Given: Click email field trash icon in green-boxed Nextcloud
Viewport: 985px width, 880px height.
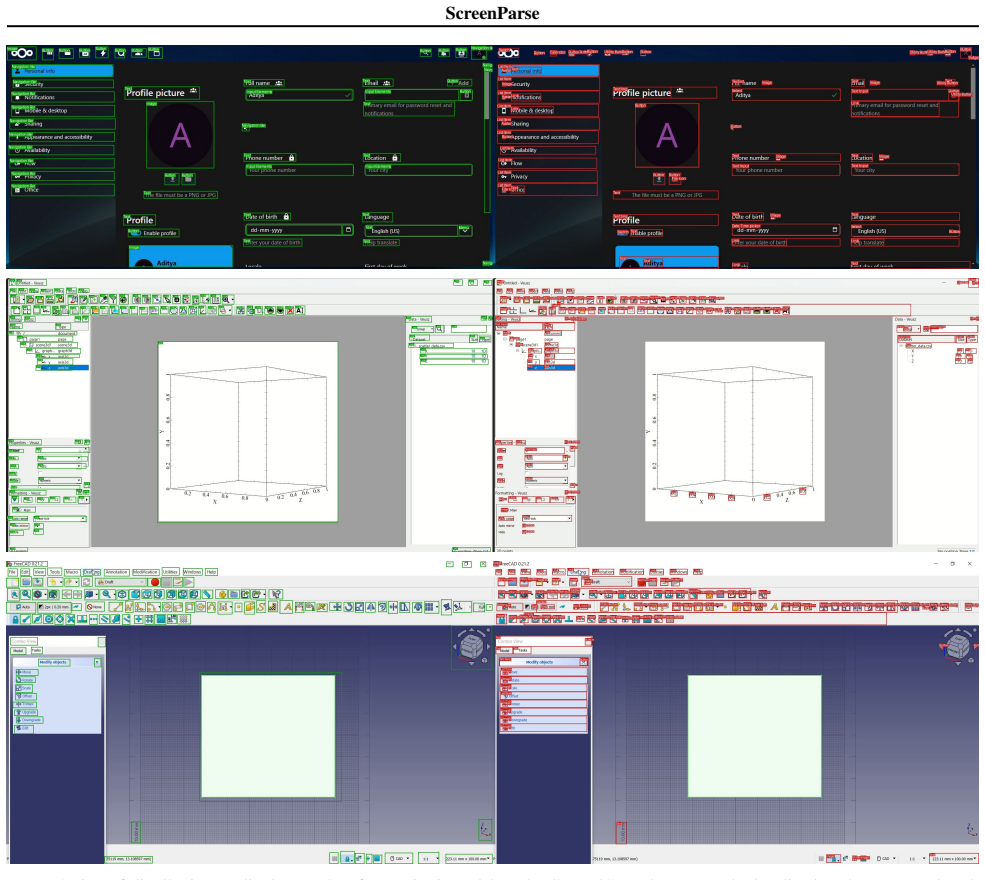Looking at the screenshot, I should click(466, 95).
